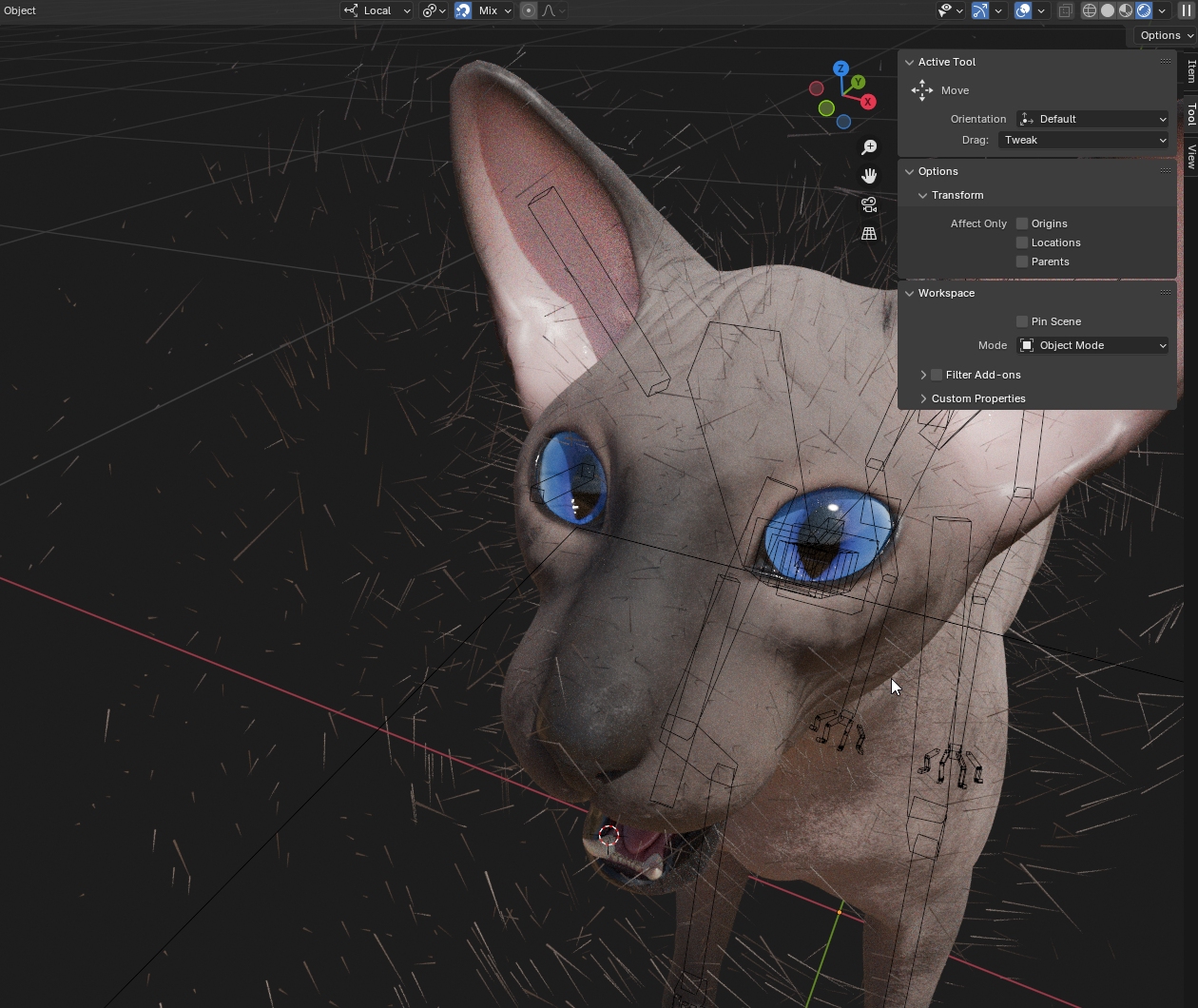Switch to rendered viewport shading

pos(1144,10)
